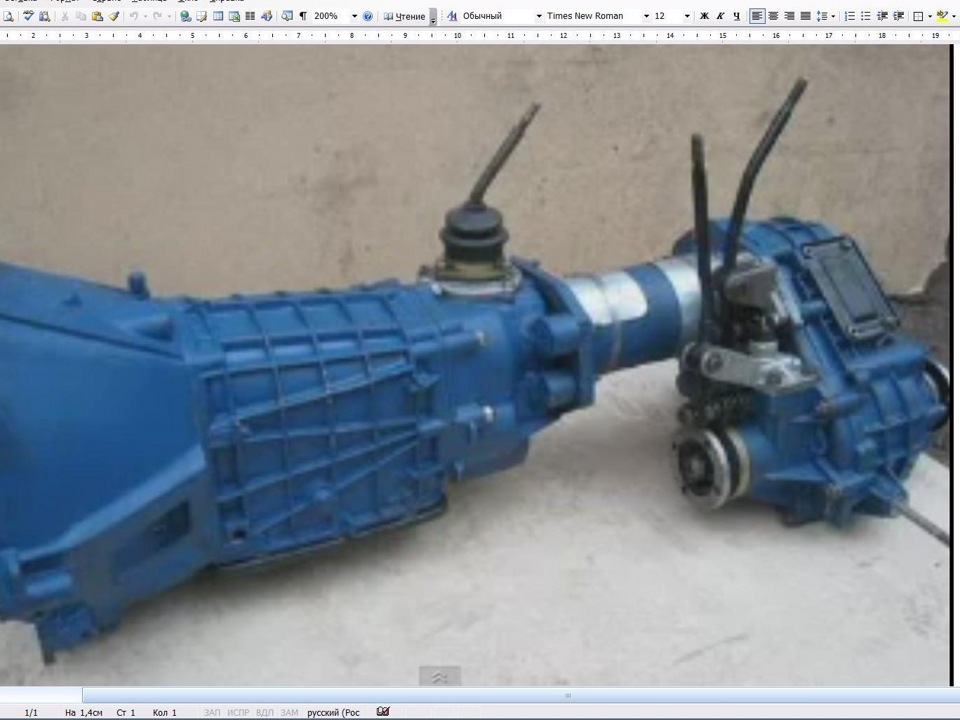This screenshot has height=720, width=960.
Task: Expand the highlight color dropdown arrow
Action: 954,17
